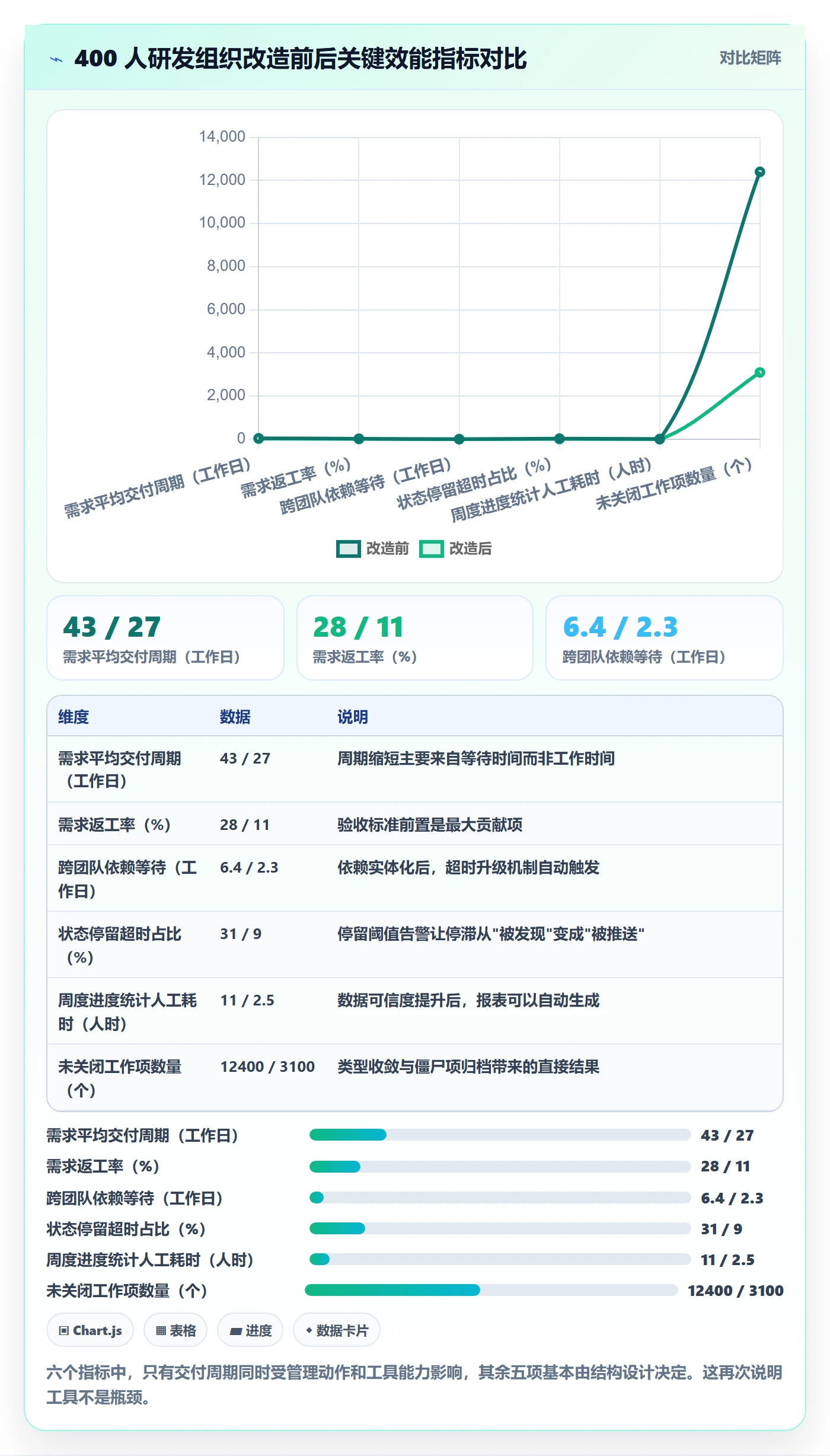
Task: Toggle the 改造后 legend swatch
Action: pos(431,549)
